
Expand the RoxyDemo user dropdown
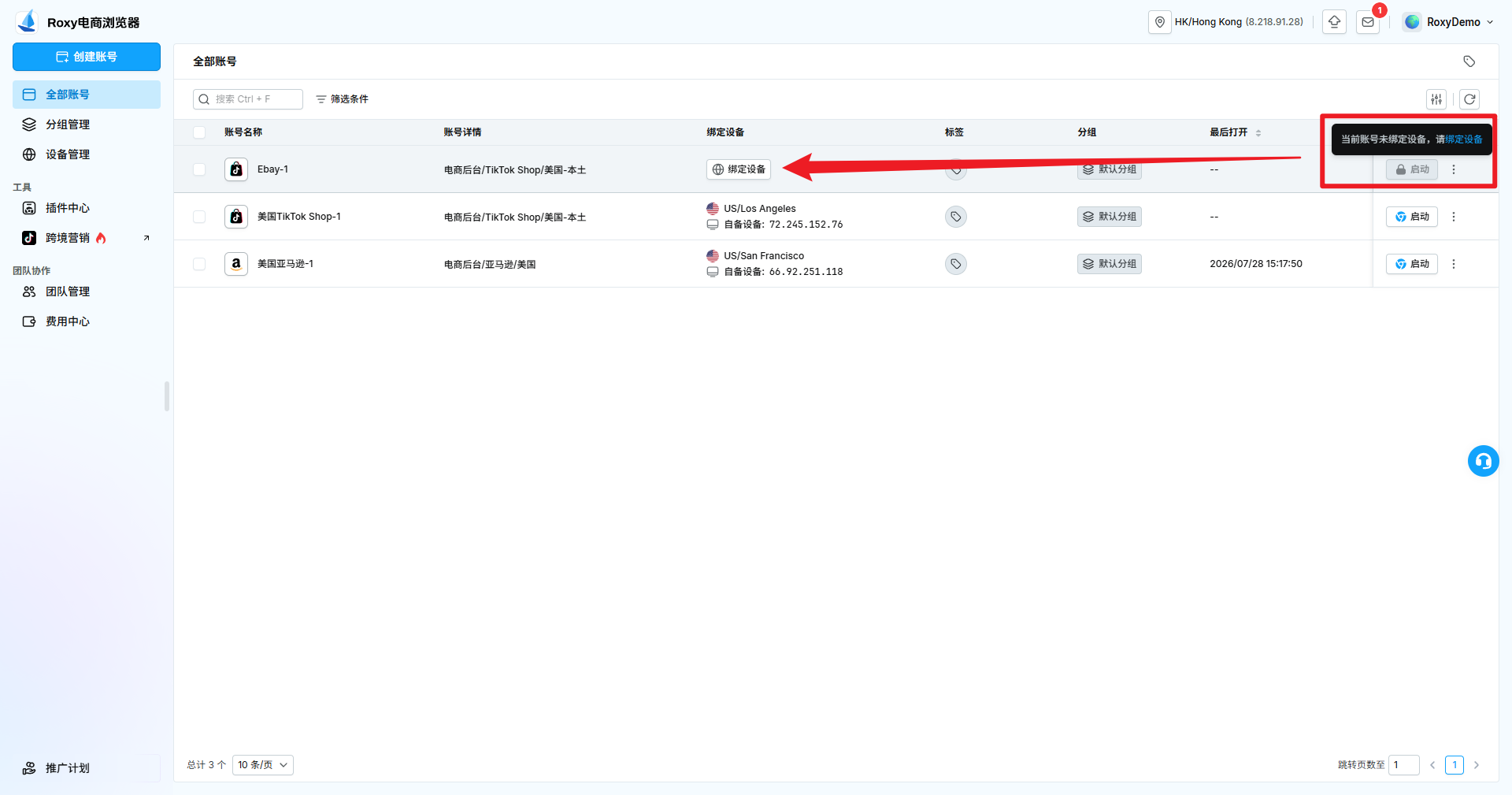pos(1490,22)
